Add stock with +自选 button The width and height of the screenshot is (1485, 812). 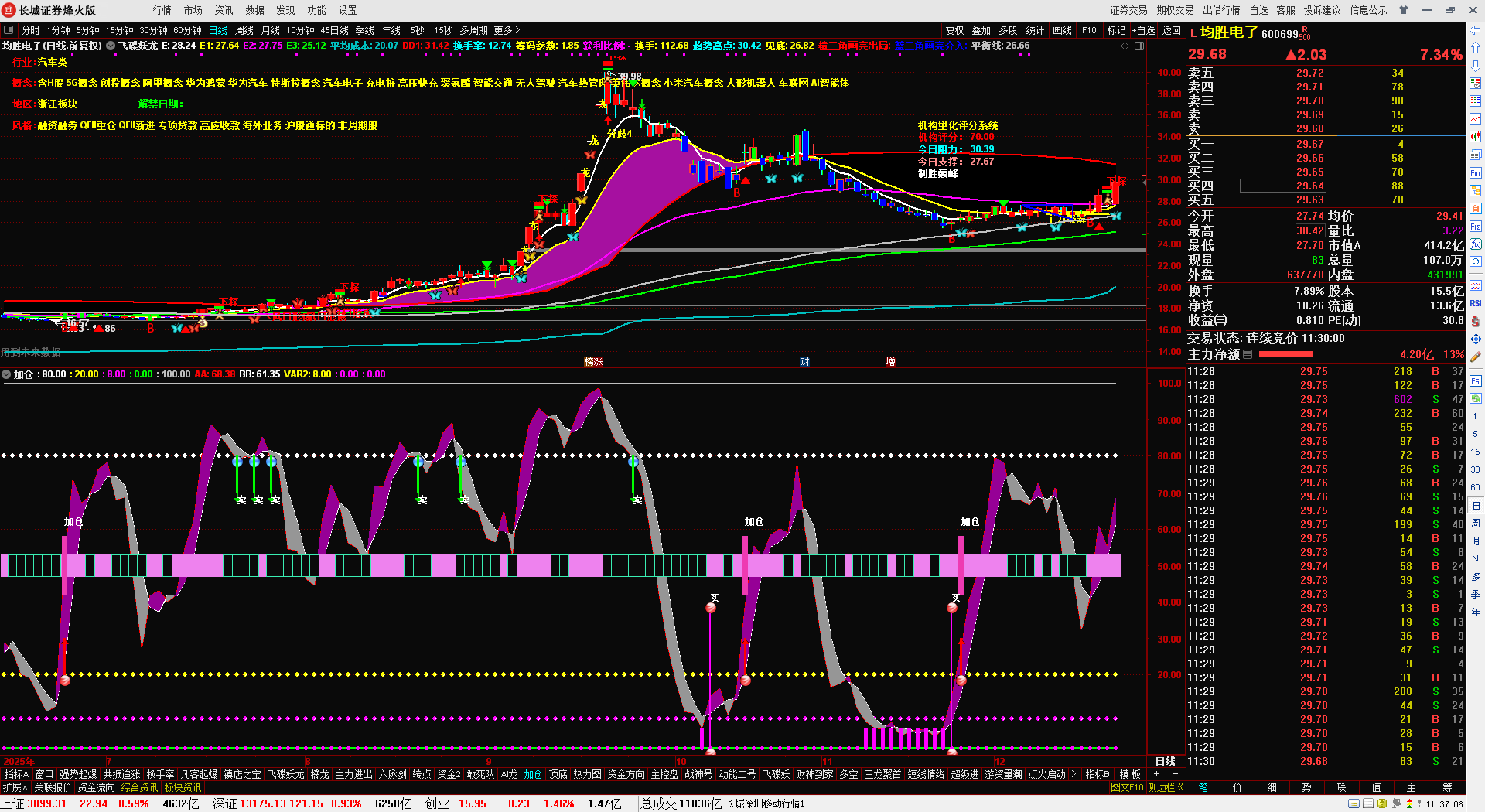pyautogui.click(x=1143, y=30)
